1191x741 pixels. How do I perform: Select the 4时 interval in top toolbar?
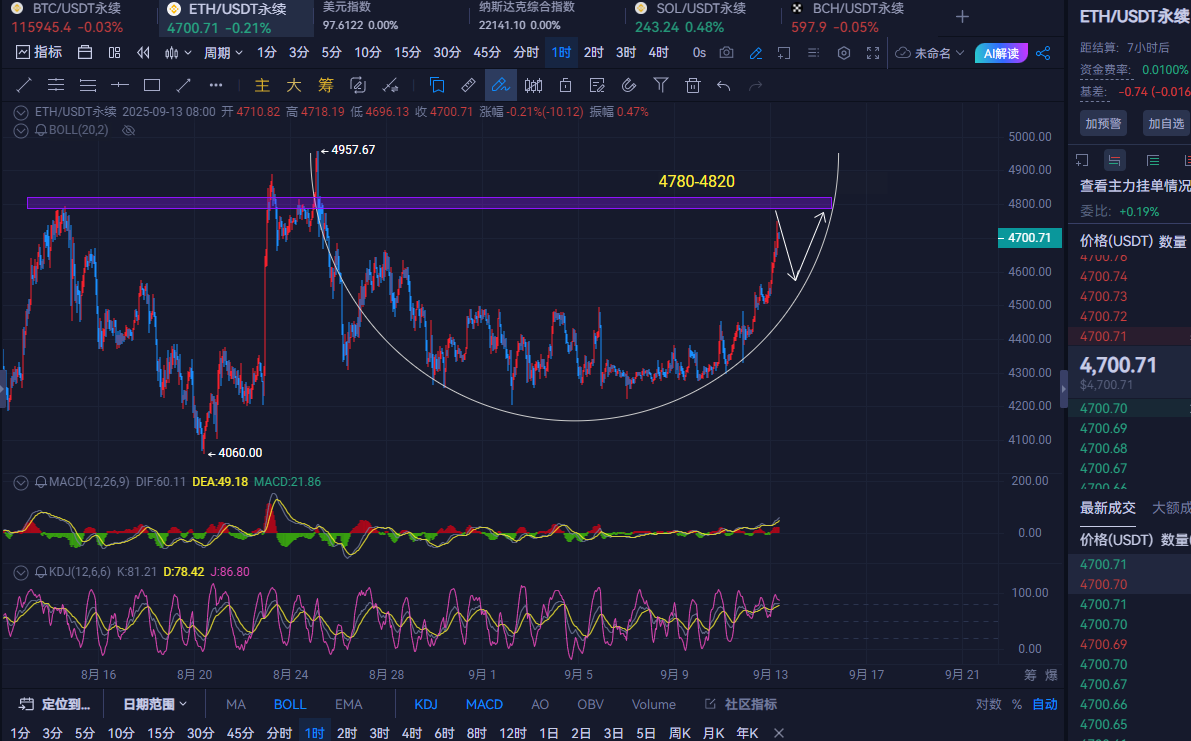coord(659,52)
